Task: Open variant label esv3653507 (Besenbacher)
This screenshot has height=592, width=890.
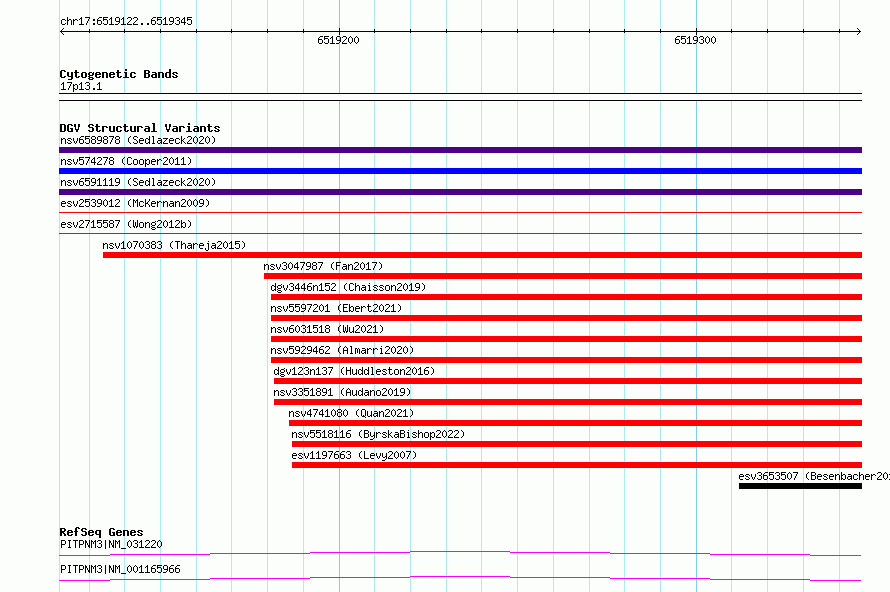Action: pos(814,476)
